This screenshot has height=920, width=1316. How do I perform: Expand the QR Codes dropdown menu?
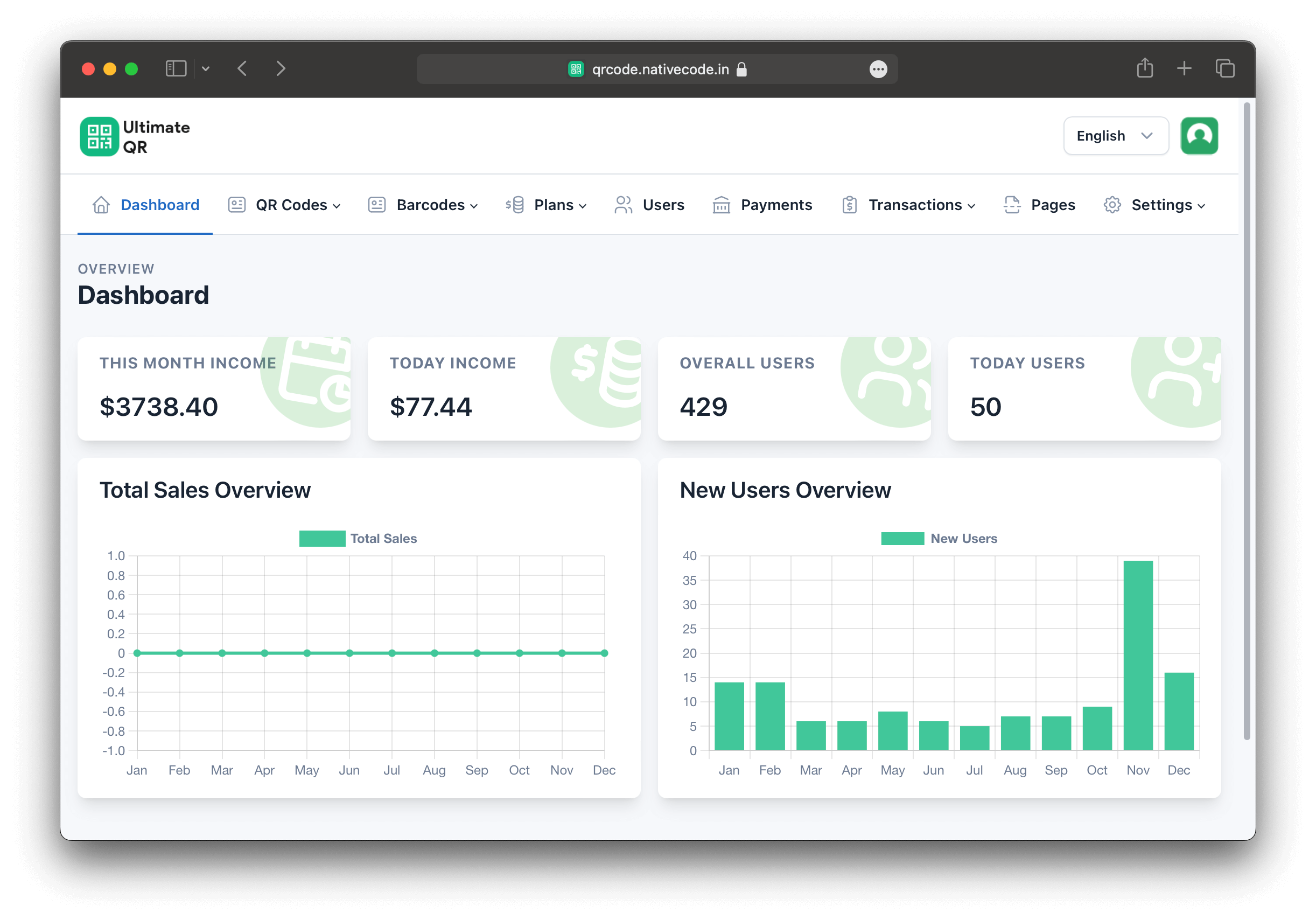293,205
